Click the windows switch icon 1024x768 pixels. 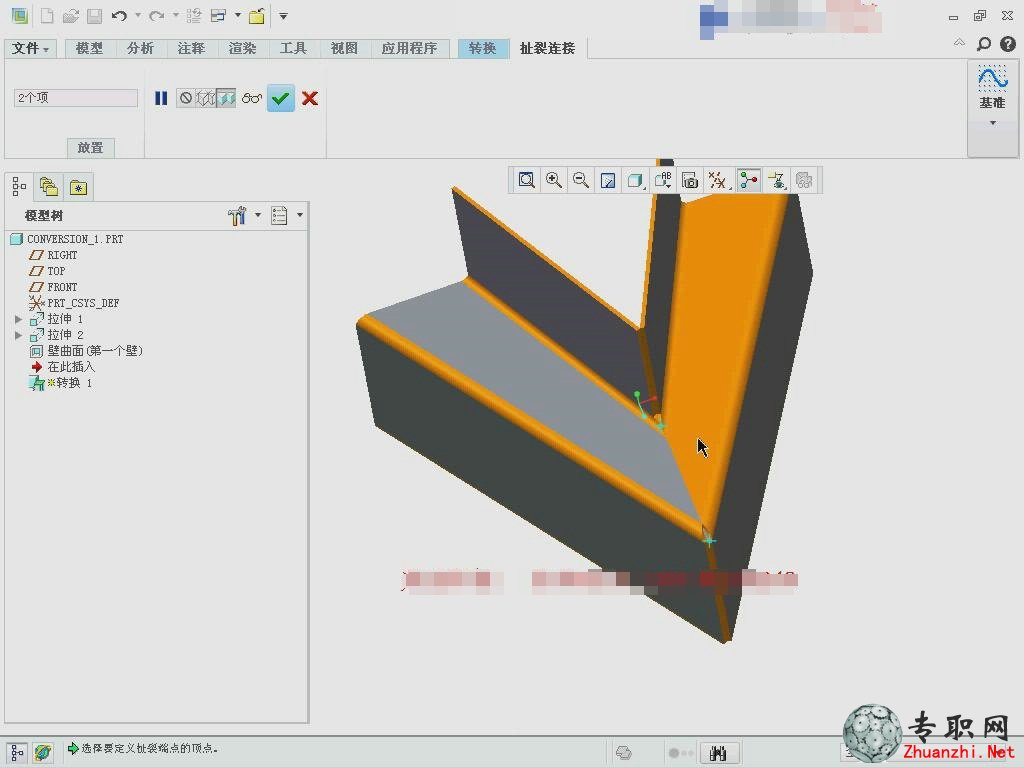(218, 16)
